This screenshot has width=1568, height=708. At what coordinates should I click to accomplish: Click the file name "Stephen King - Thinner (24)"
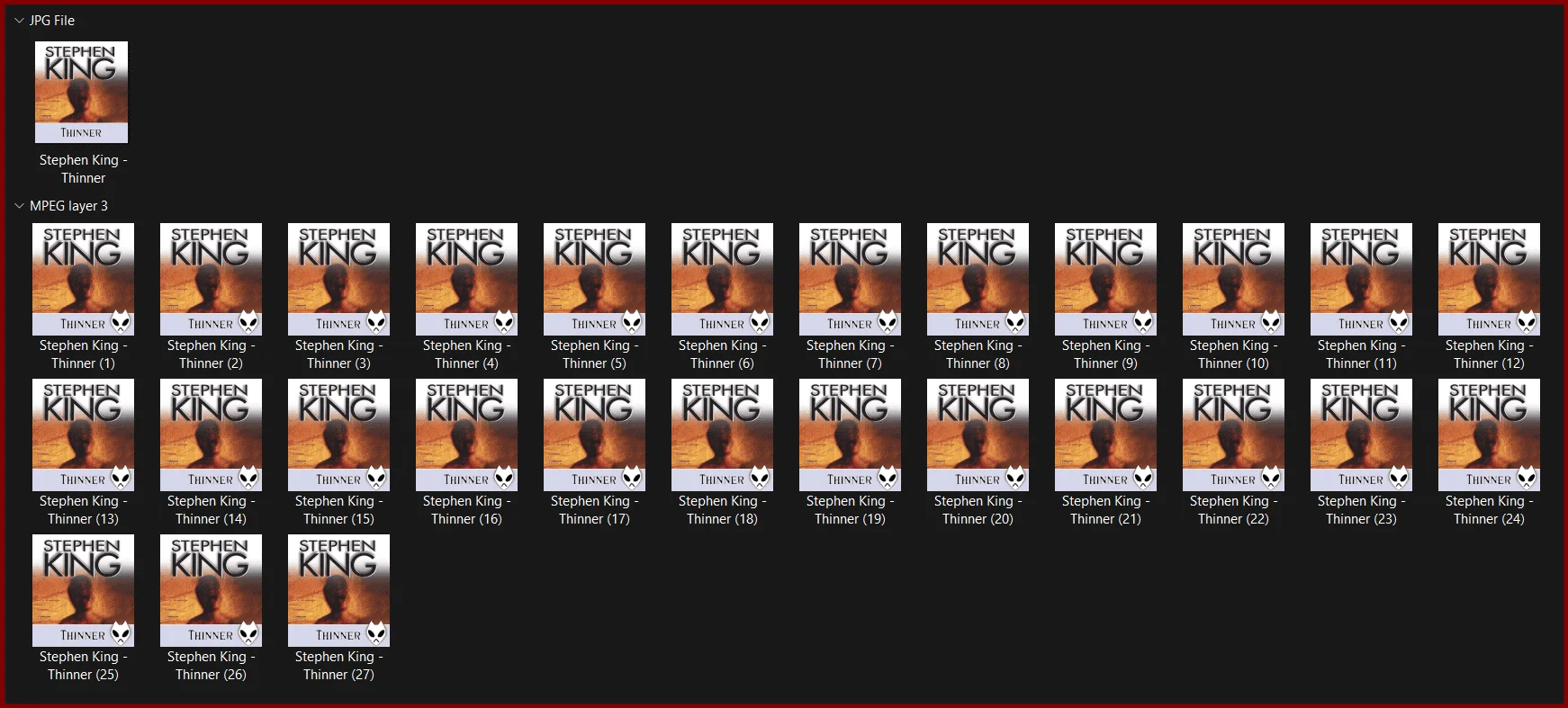point(1489,510)
